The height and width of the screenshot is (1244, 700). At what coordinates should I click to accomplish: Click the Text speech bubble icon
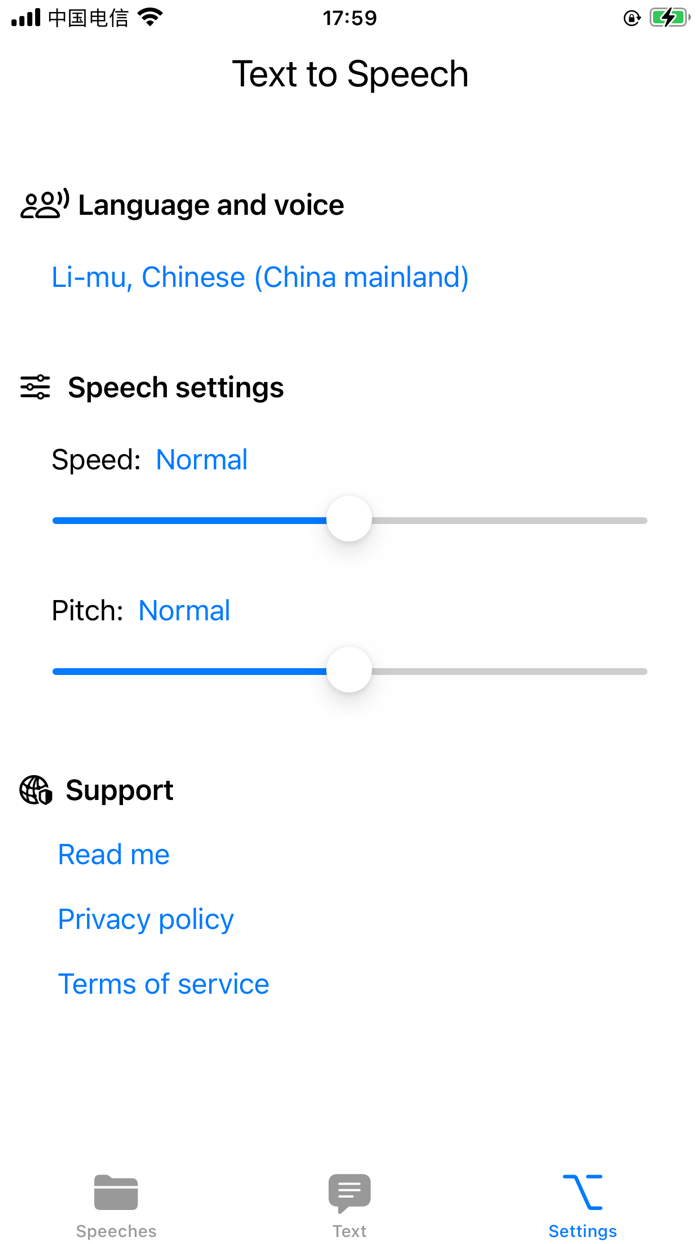pos(349,1189)
